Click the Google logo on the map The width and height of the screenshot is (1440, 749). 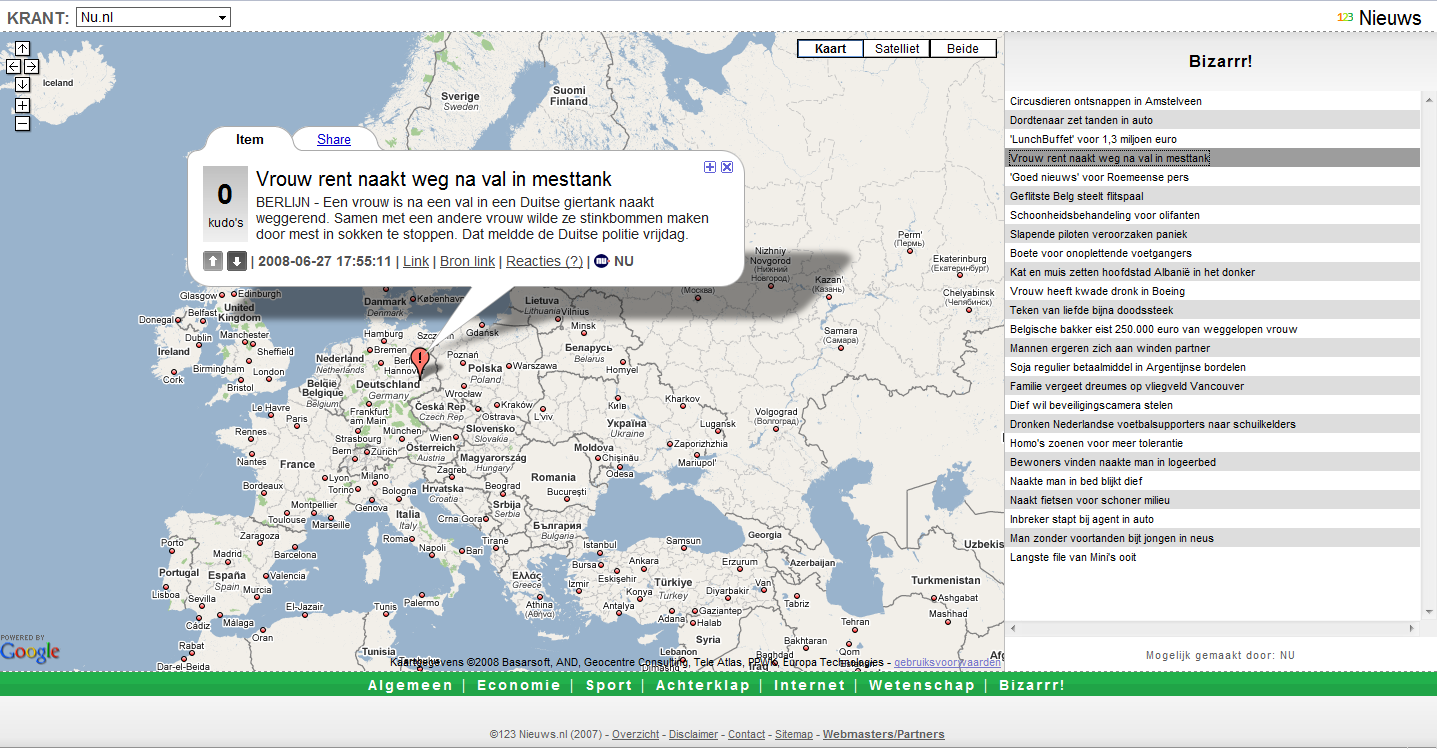point(30,652)
